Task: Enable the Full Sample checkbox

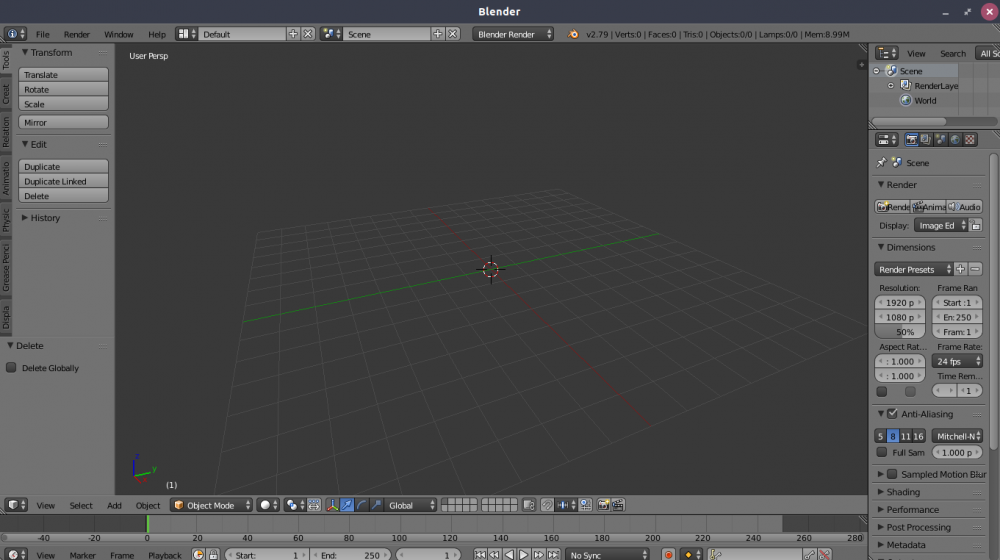Action: (881, 452)
